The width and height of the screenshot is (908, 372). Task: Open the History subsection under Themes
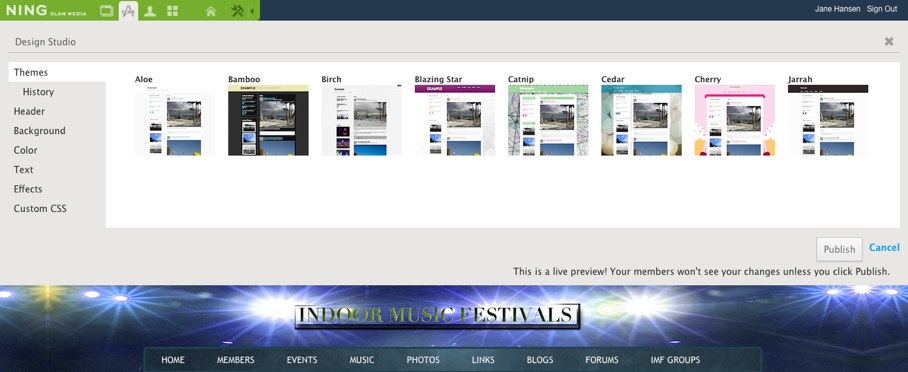tap(38, 92)
